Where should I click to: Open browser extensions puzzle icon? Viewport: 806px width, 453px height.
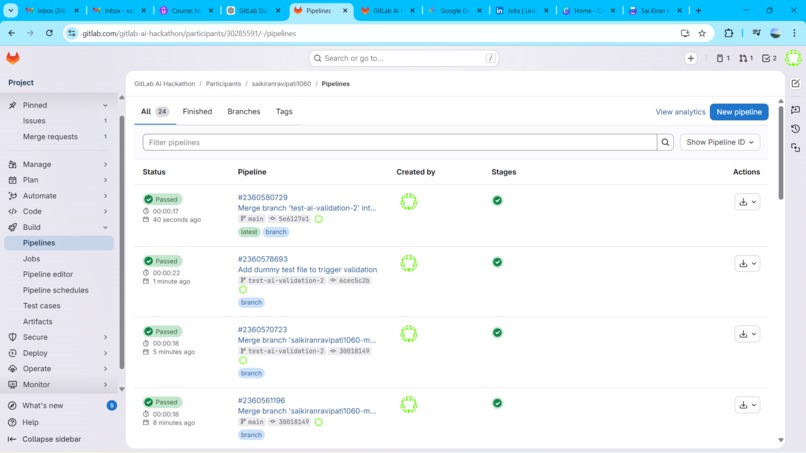(x=728, y=33)
